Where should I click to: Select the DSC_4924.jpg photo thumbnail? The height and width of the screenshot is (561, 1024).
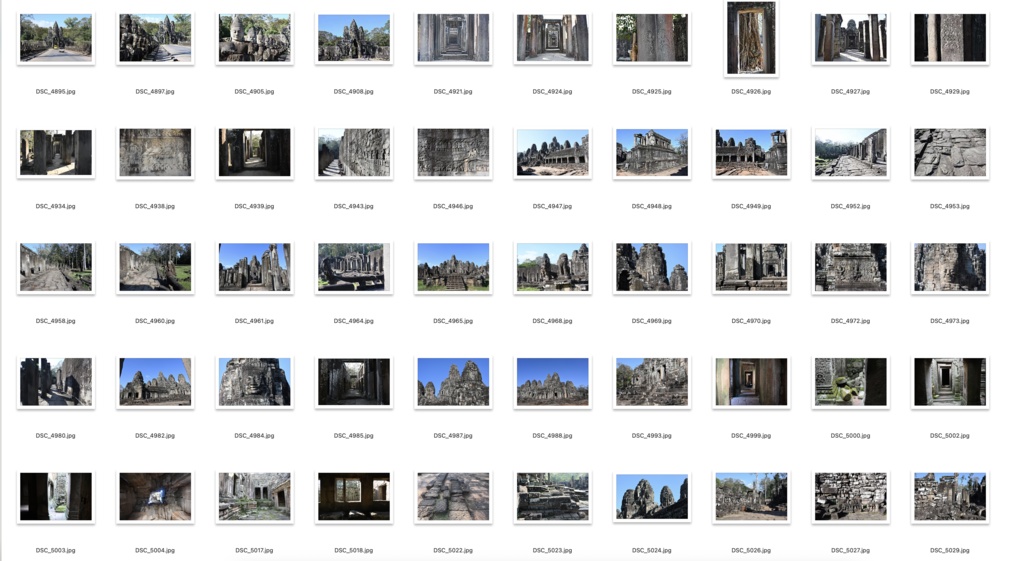tap(552, 38)
